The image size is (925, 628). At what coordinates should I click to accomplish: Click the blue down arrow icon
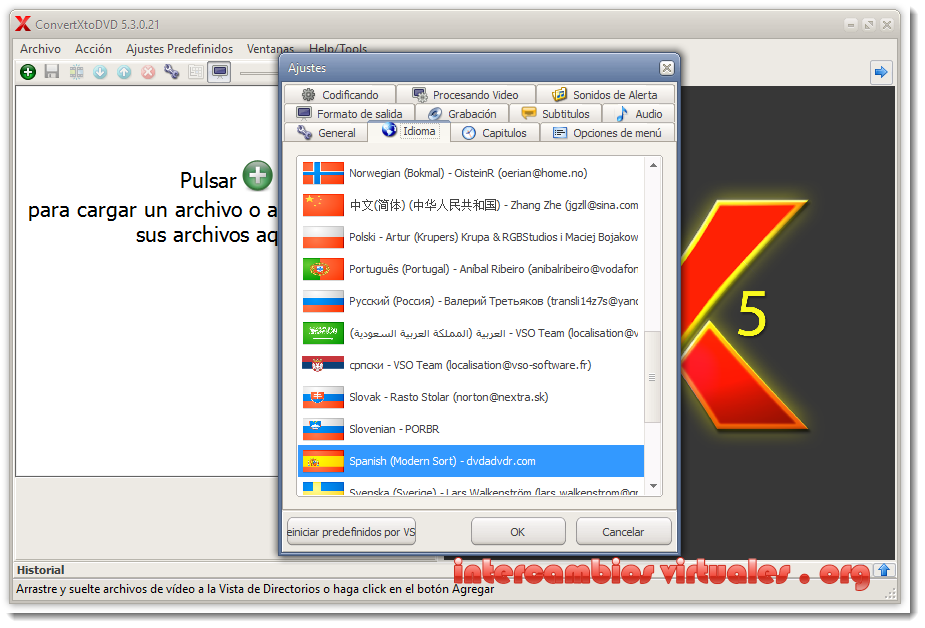99,72
